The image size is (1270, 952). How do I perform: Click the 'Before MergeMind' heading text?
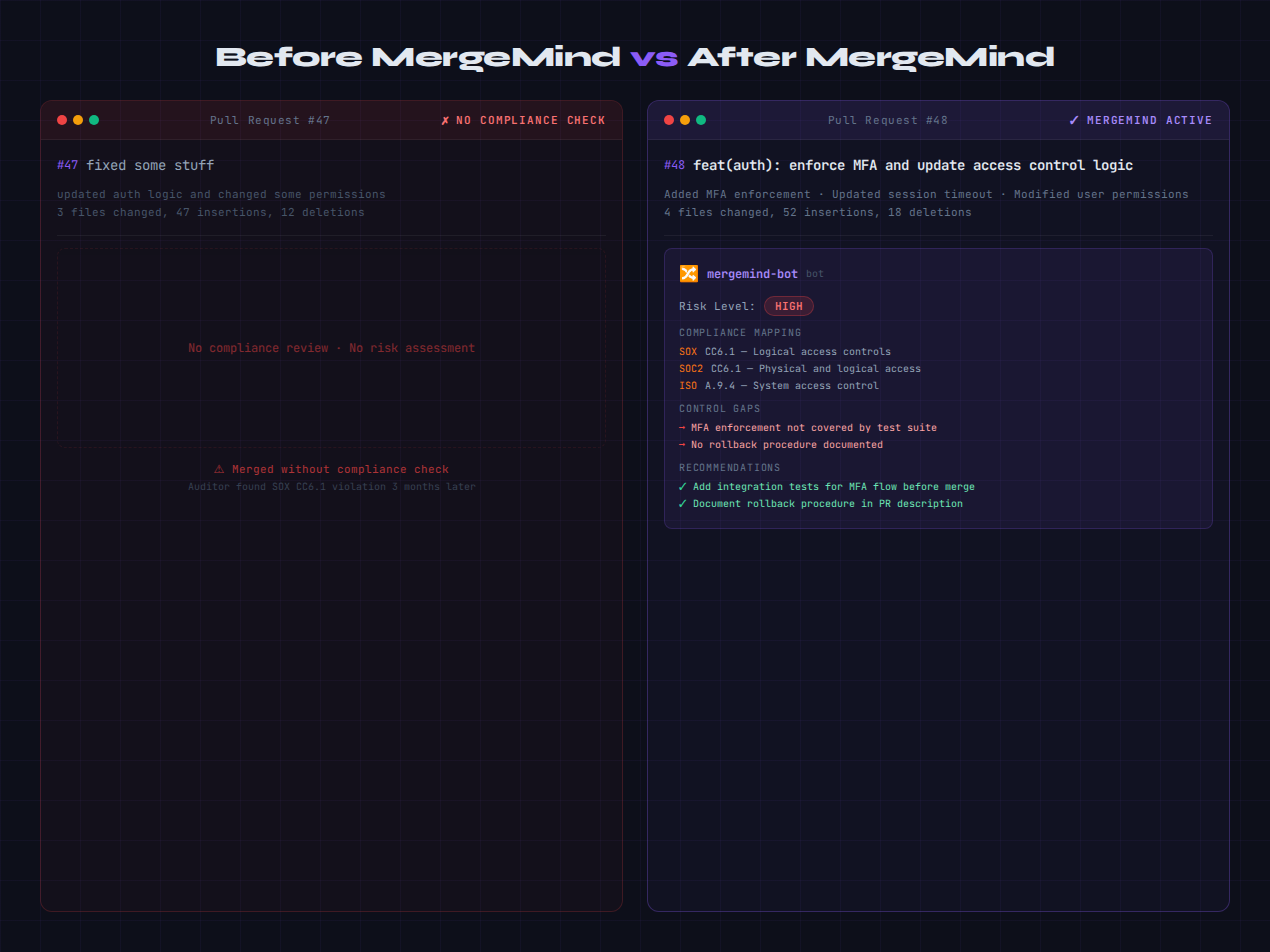click(x=418, y=57)
